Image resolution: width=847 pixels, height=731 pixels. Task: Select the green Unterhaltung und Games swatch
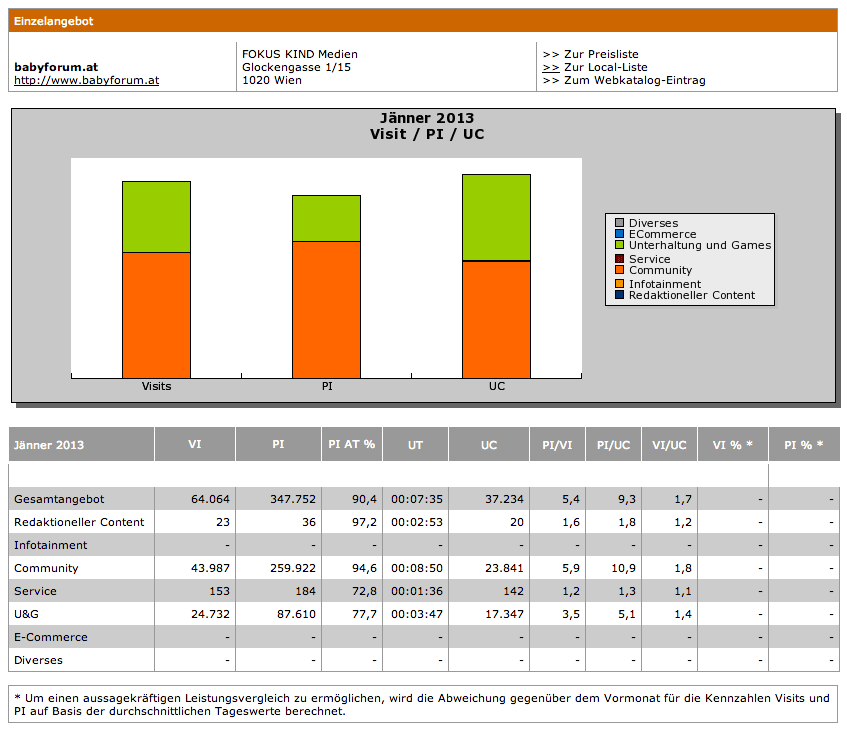(620, 245)
